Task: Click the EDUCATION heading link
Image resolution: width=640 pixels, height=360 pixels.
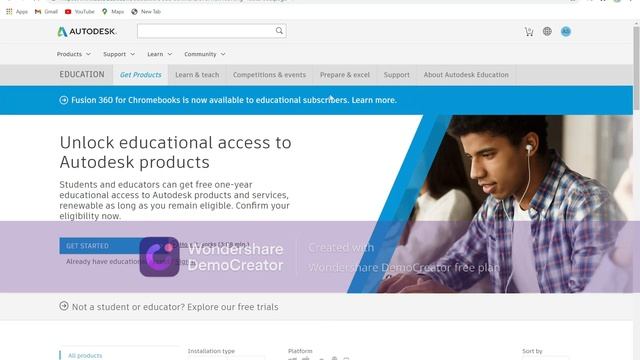Action: point(82,74)
